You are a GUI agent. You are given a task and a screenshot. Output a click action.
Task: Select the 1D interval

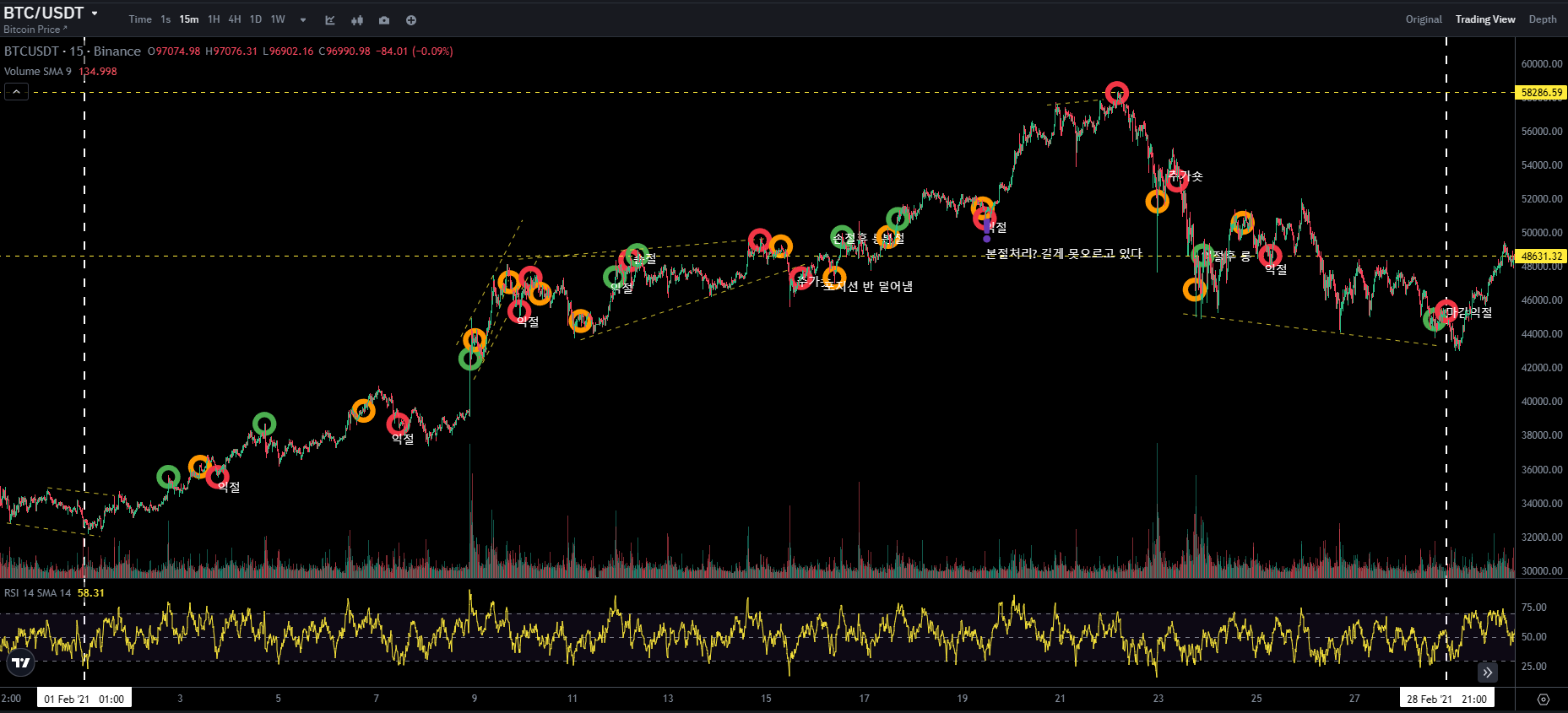256,19
